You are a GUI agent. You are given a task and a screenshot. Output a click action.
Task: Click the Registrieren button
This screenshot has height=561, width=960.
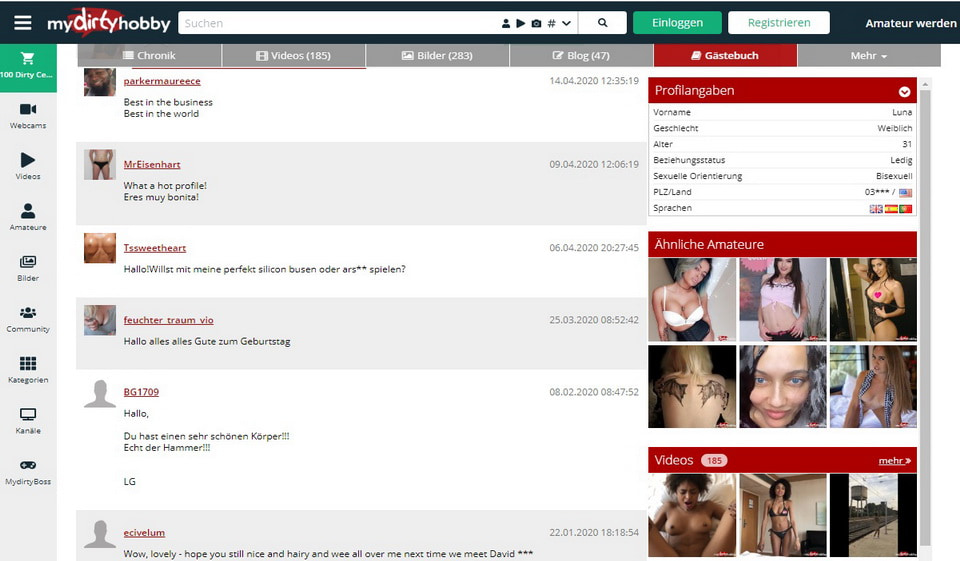coord(778,23)
